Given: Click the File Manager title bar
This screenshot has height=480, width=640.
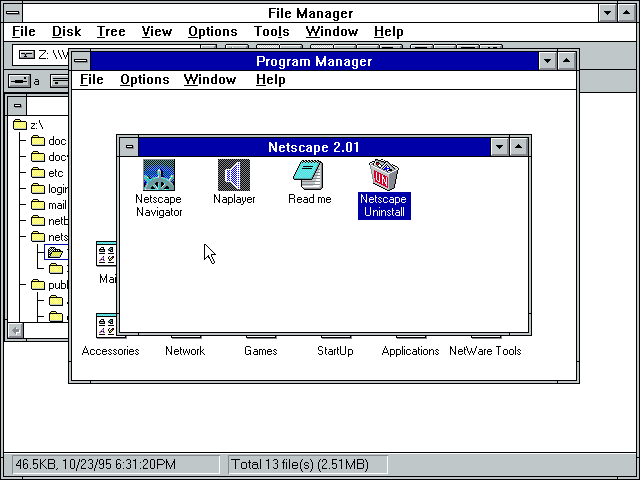Looking at the screenshot, I should click(x=311, y=13).
